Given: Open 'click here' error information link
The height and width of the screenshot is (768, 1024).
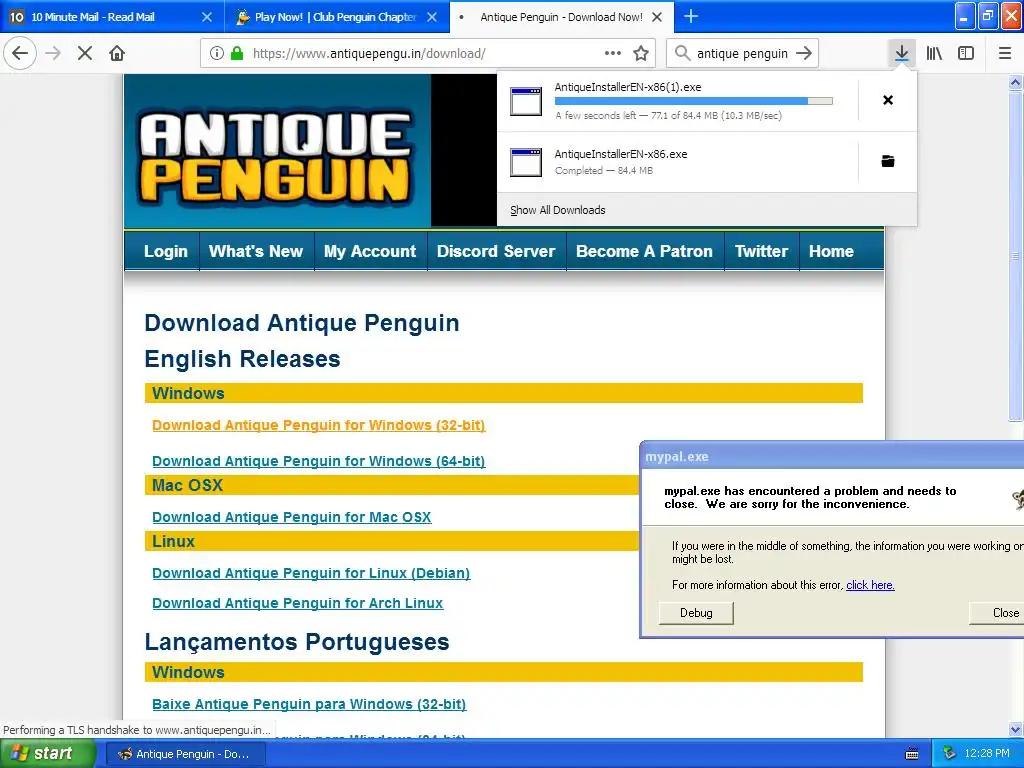Looking at the screenshot, I should tap(870, 585).
